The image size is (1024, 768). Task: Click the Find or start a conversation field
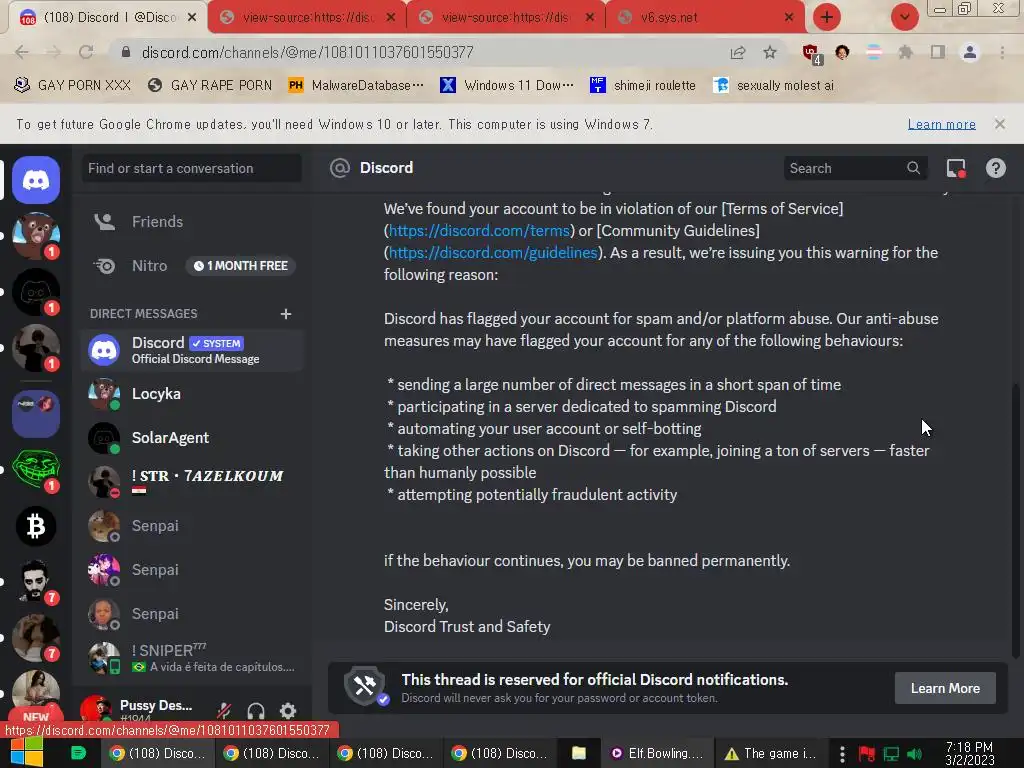(x=192, y=168)
